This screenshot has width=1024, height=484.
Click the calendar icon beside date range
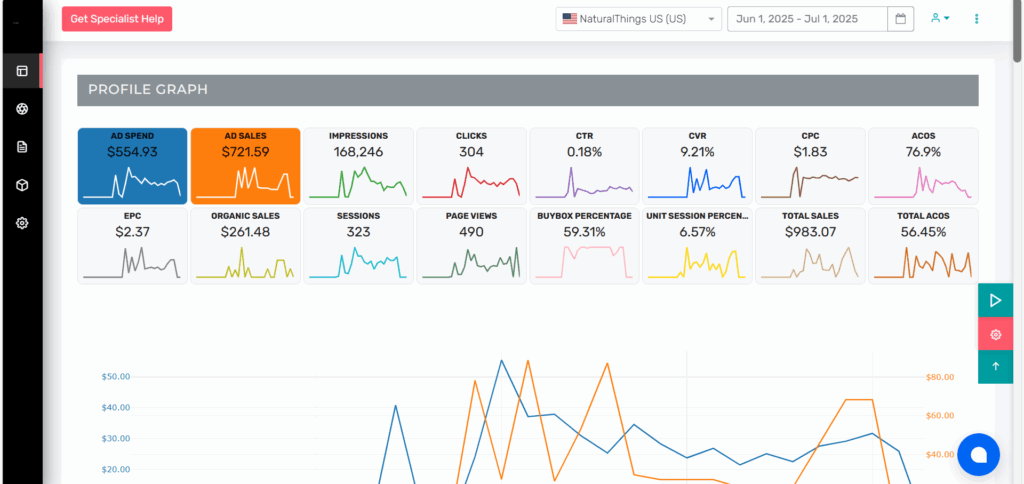click(901, 19)
